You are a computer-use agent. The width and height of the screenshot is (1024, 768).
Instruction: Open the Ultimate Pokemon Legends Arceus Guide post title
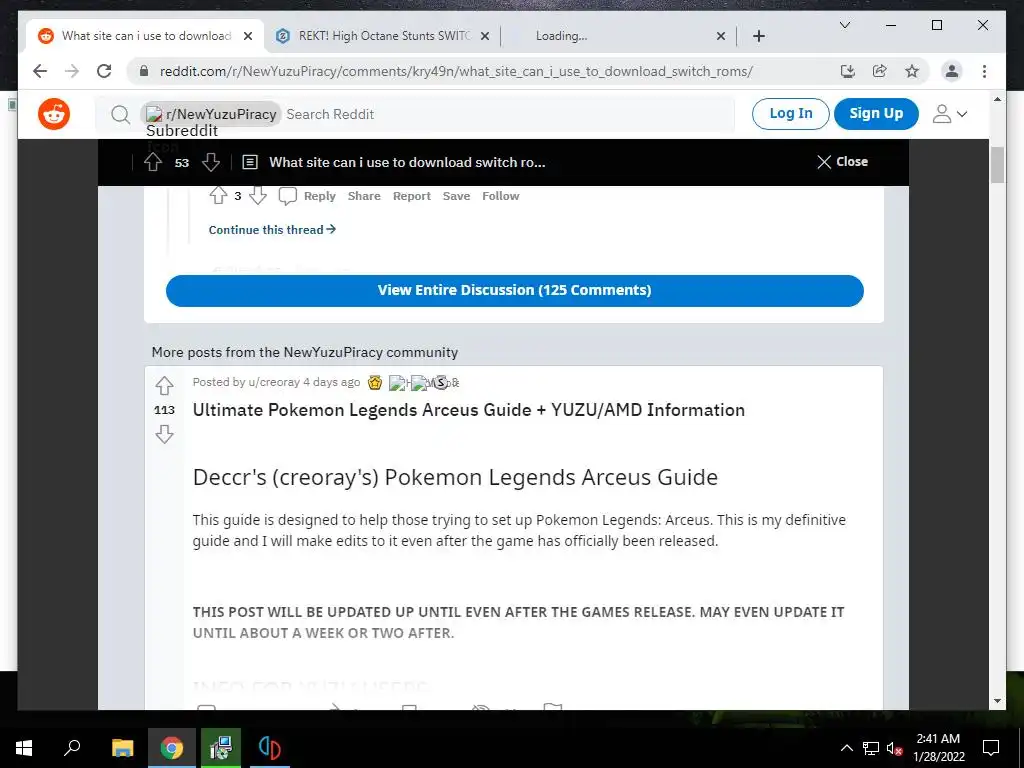pos(468,410)
